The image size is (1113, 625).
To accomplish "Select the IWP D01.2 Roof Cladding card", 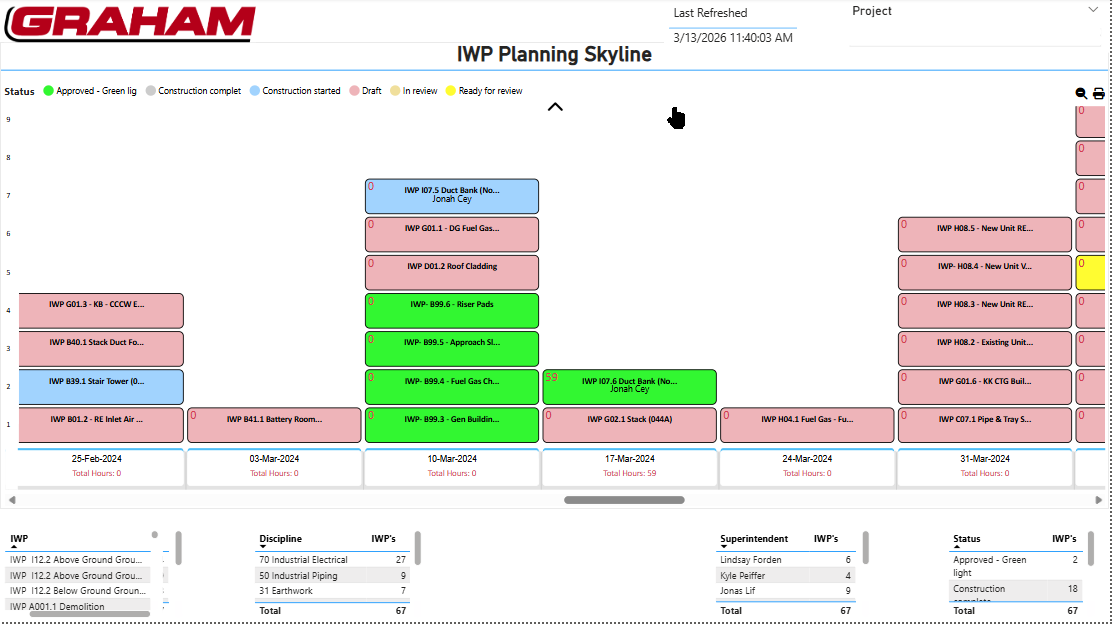I will (452, 272).
